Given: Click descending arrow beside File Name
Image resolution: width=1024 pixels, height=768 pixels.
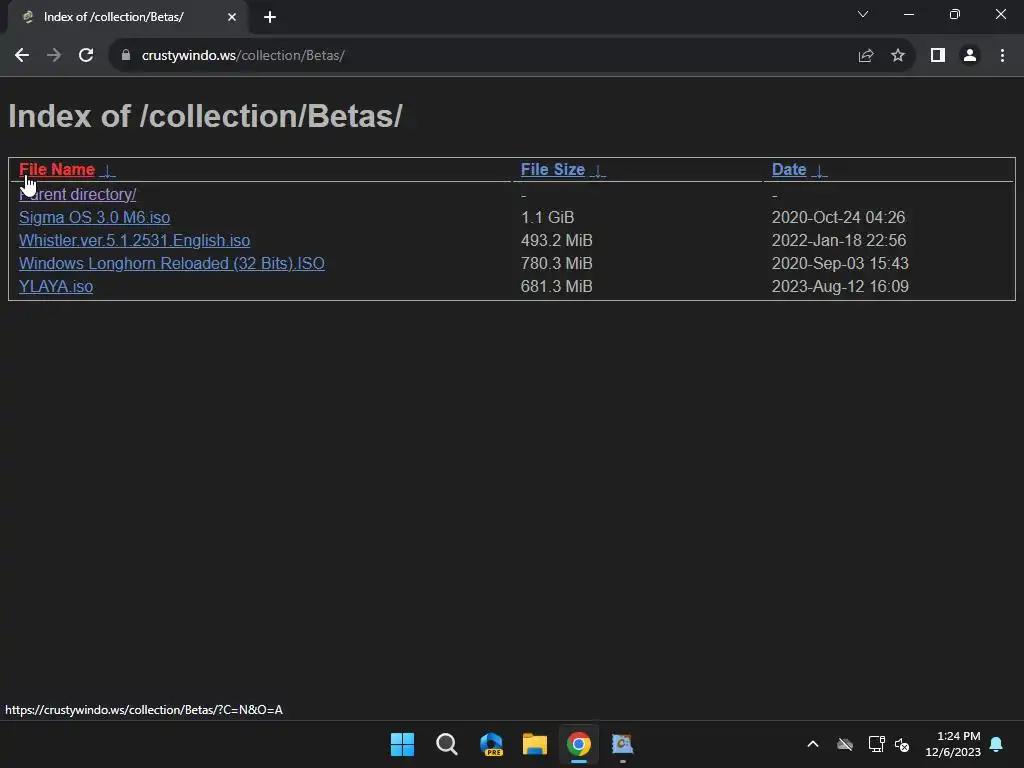Looking at the screenshot, I should pyautogui.click(x=108, y=170).
